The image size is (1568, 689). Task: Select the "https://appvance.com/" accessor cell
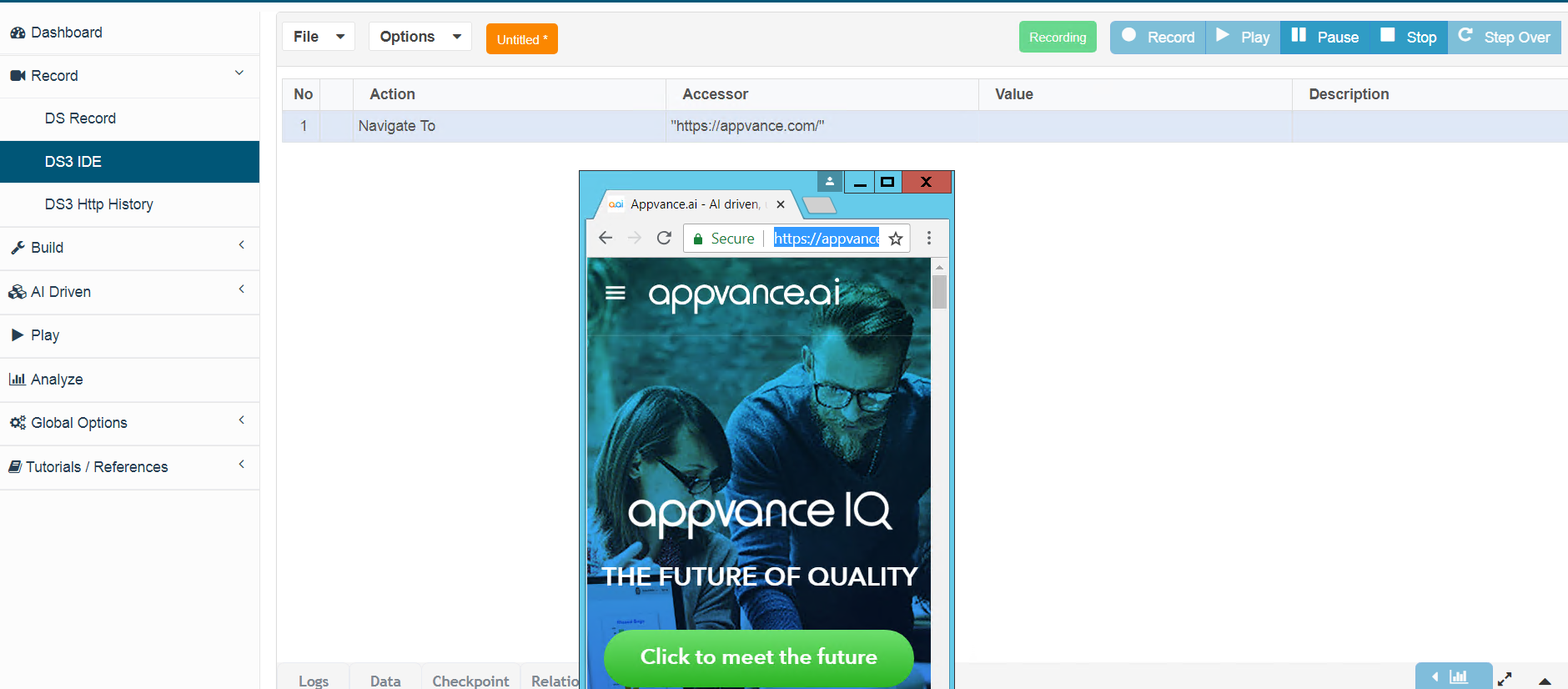822,126
